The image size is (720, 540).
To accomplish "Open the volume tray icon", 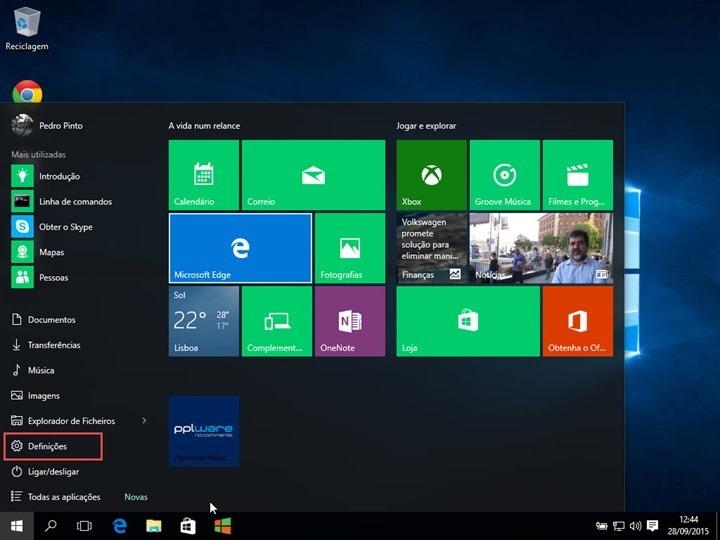I will pyautogui.click(x=636, y=526).
